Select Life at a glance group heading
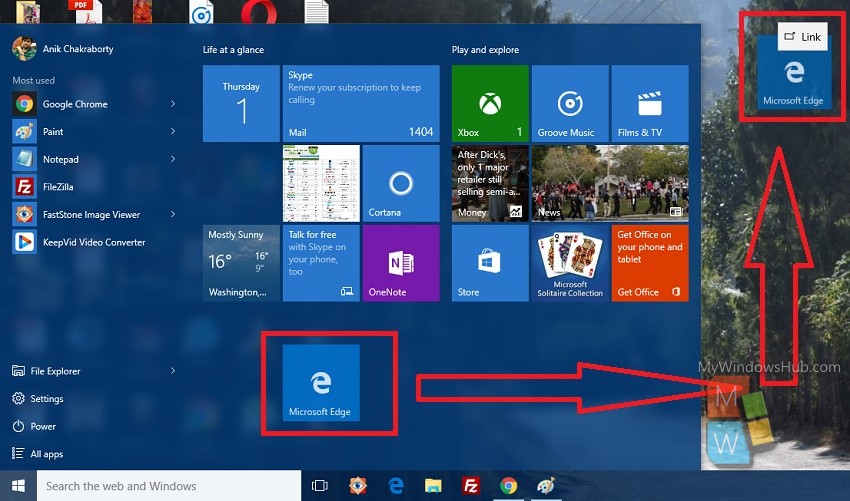 coord(233,50)
